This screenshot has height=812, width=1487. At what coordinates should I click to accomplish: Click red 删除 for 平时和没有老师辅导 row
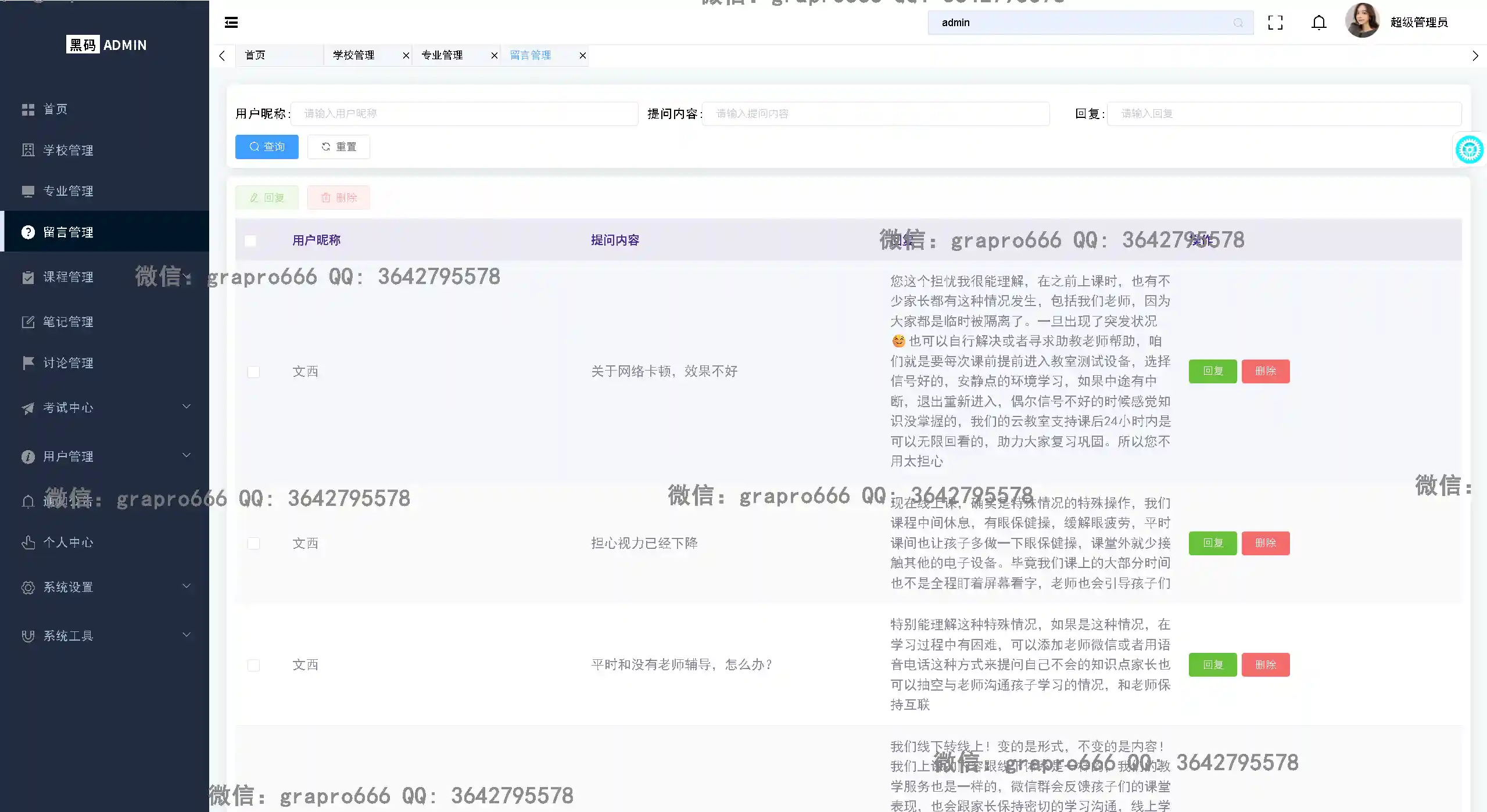pyautogui.click(x=1265, y=665)
